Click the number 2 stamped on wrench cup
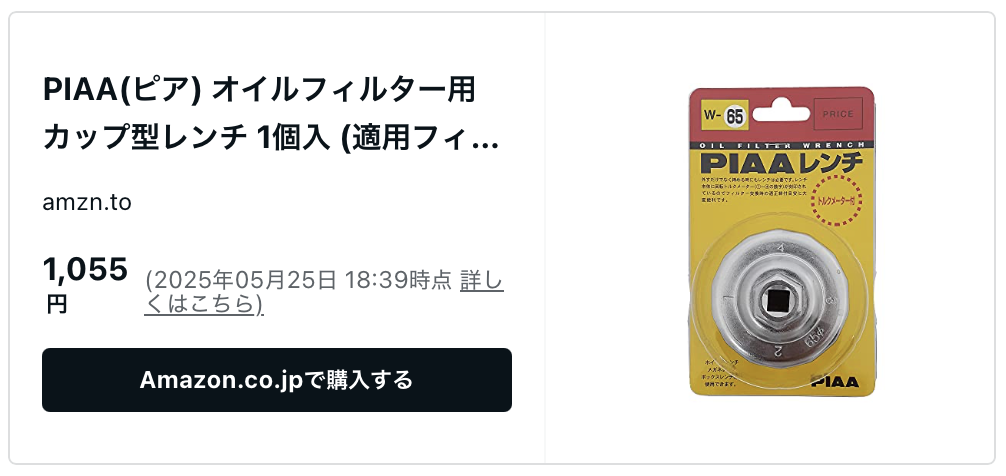This screenshot has width=1006, height=476. tap(777, 351)
